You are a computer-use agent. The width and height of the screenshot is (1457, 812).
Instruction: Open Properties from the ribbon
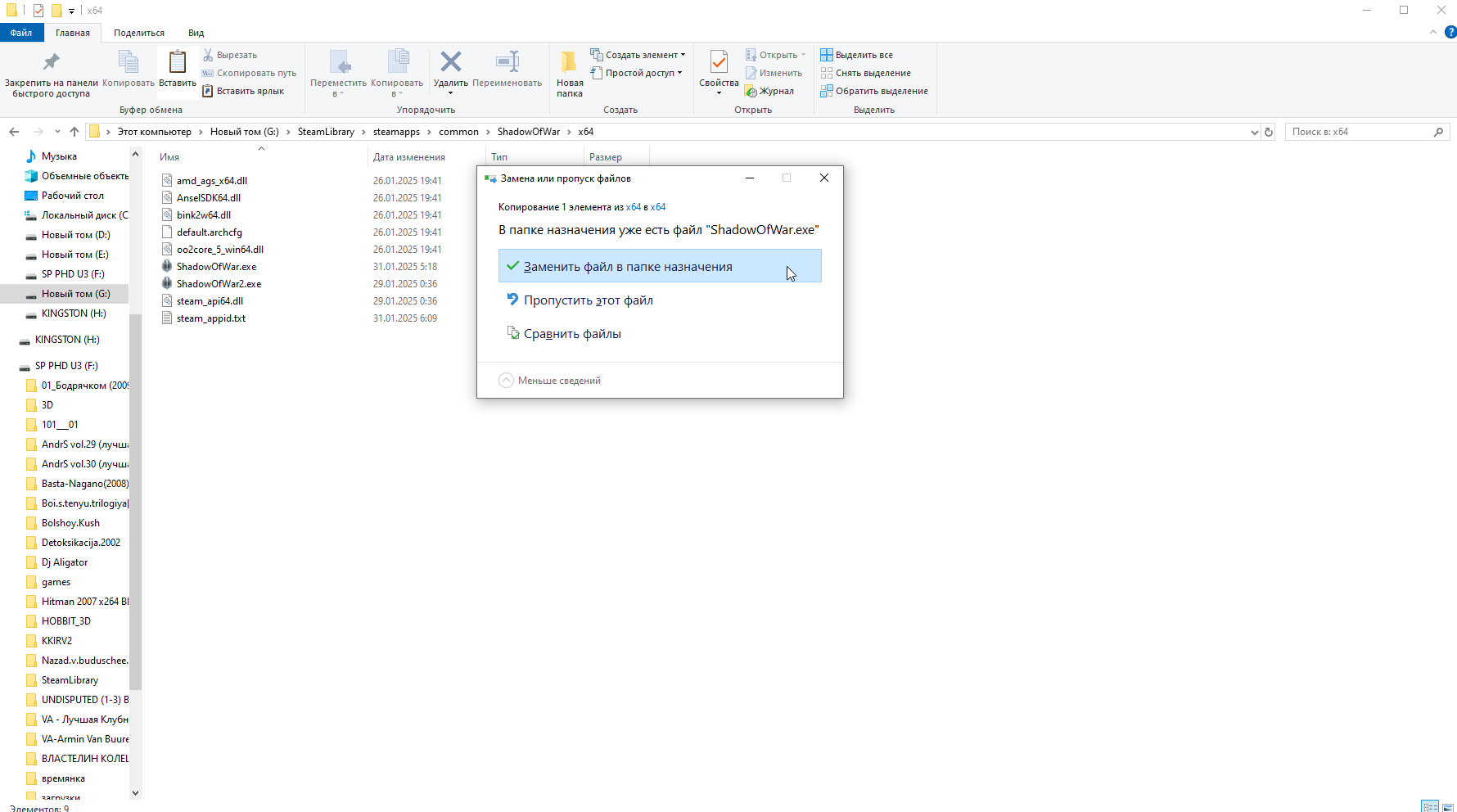[x=719, y=72]
